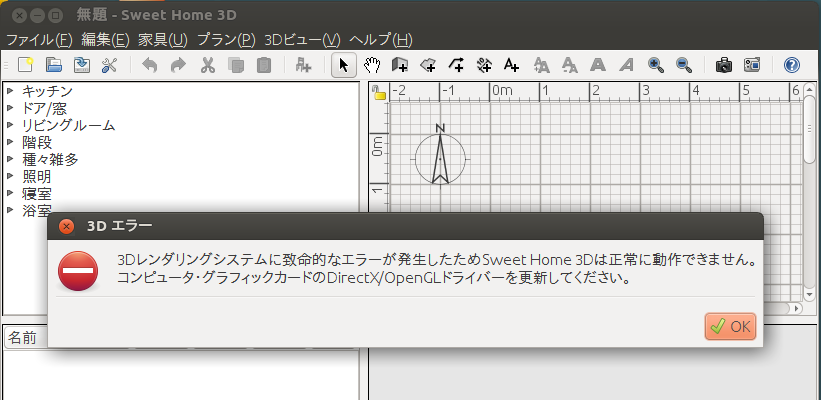The image size is (821, 400).
Task: Click the Create video icon
Action: [x=752, y=65]
